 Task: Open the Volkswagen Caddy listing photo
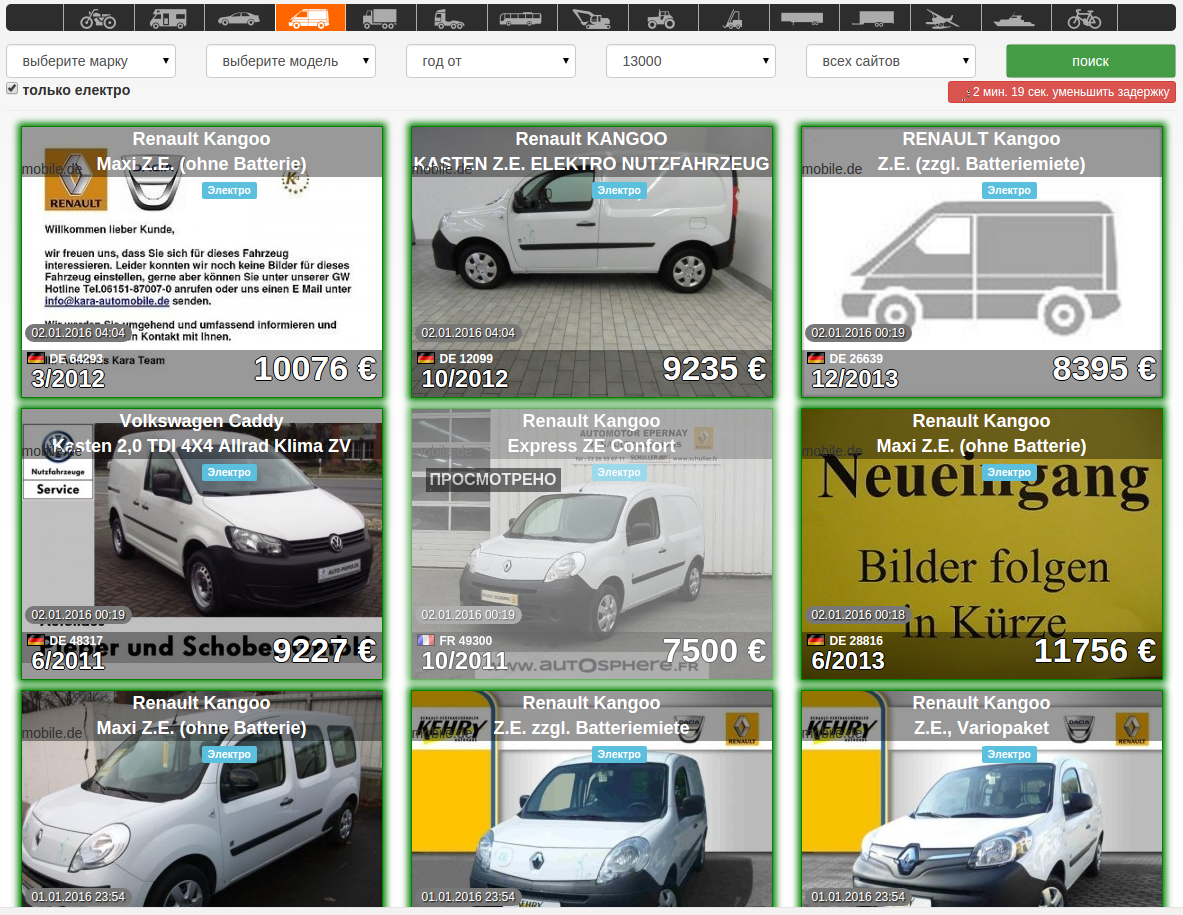202,544
